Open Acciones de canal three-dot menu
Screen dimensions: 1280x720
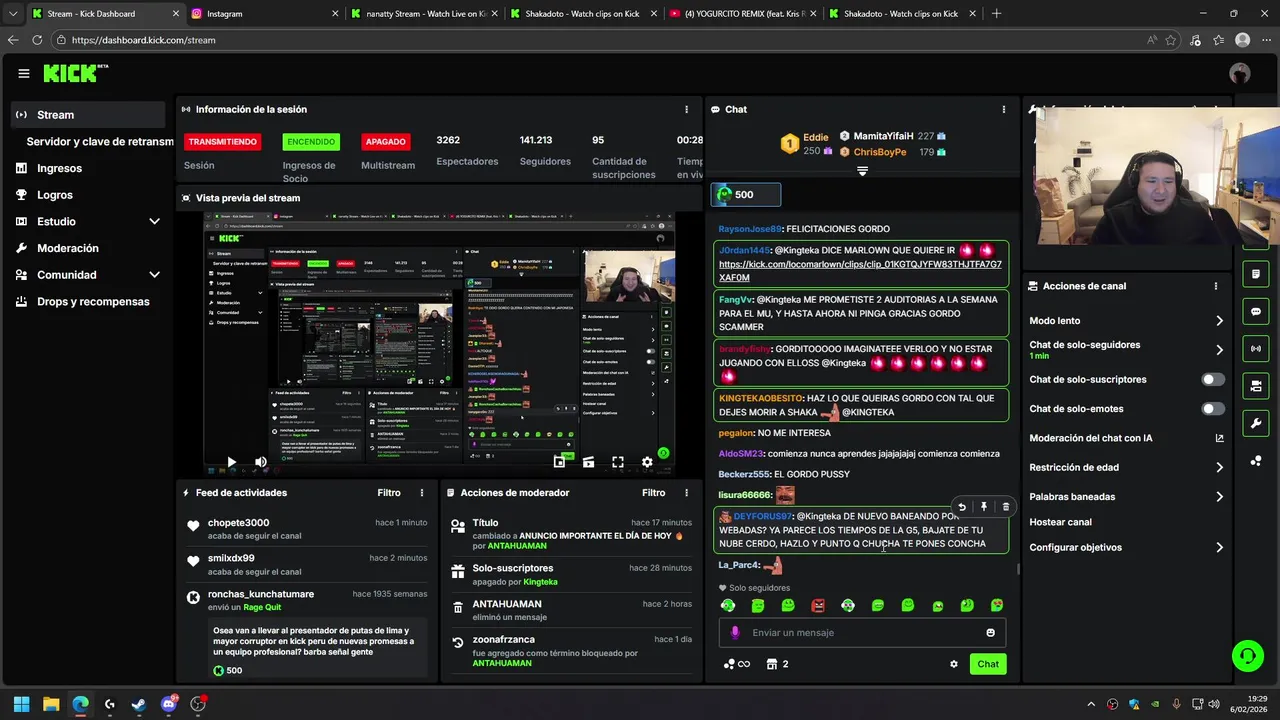(1216, 286)
